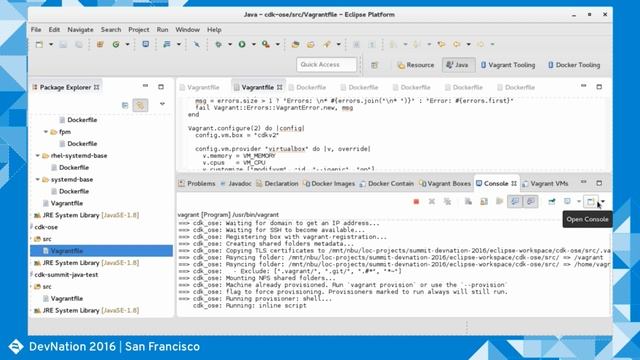Click the Search toolbar icon
Image resolution: width=640 pixels, height=360 pixels.
327,44
